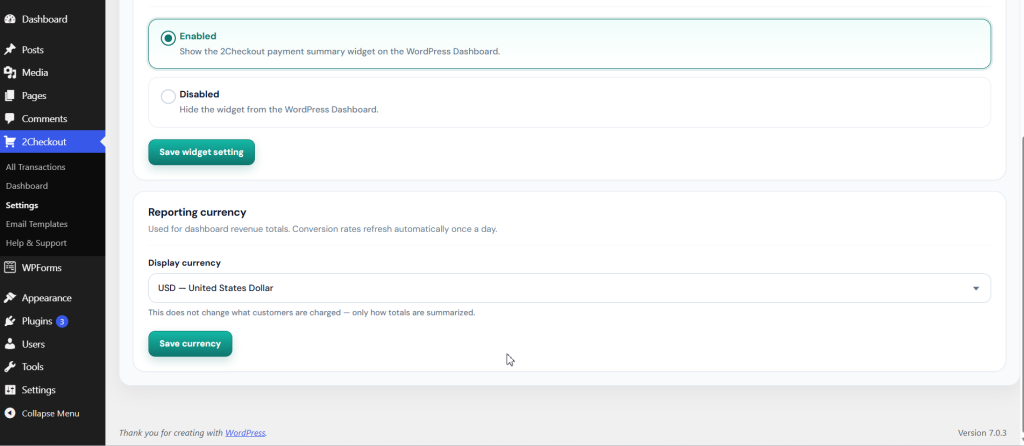The width and height of the screenshot is (1024, 446).
Task: Open the Posts menu
Action: (x=52, y=50)
